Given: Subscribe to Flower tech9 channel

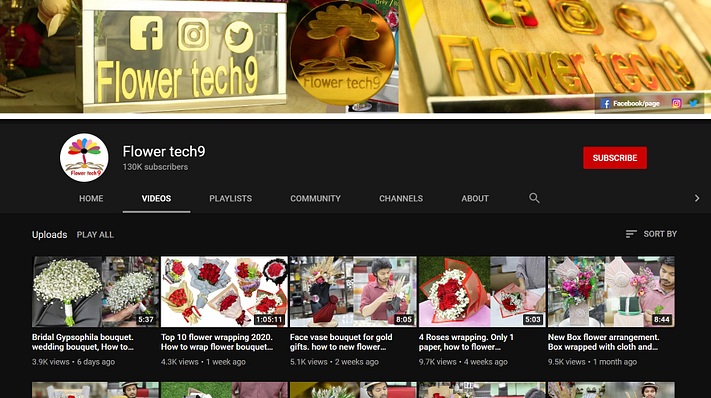Looking at the screenshot, I should coord(615,158).
